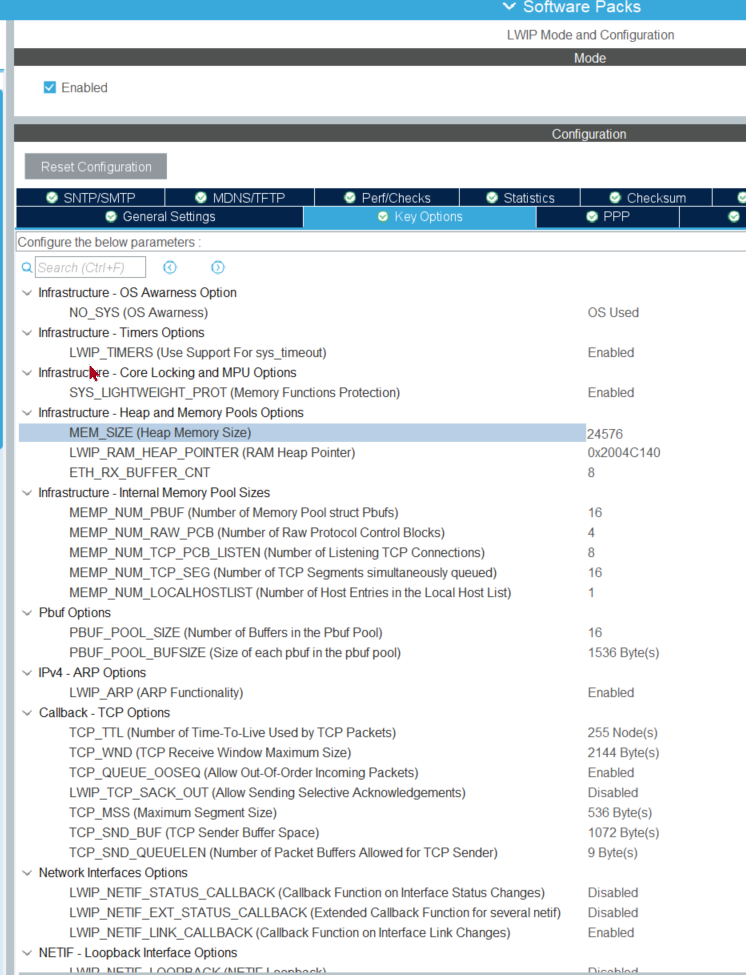Go to next search result arrow
Viewport: 746px width, 975px height.
pos(218,267)
